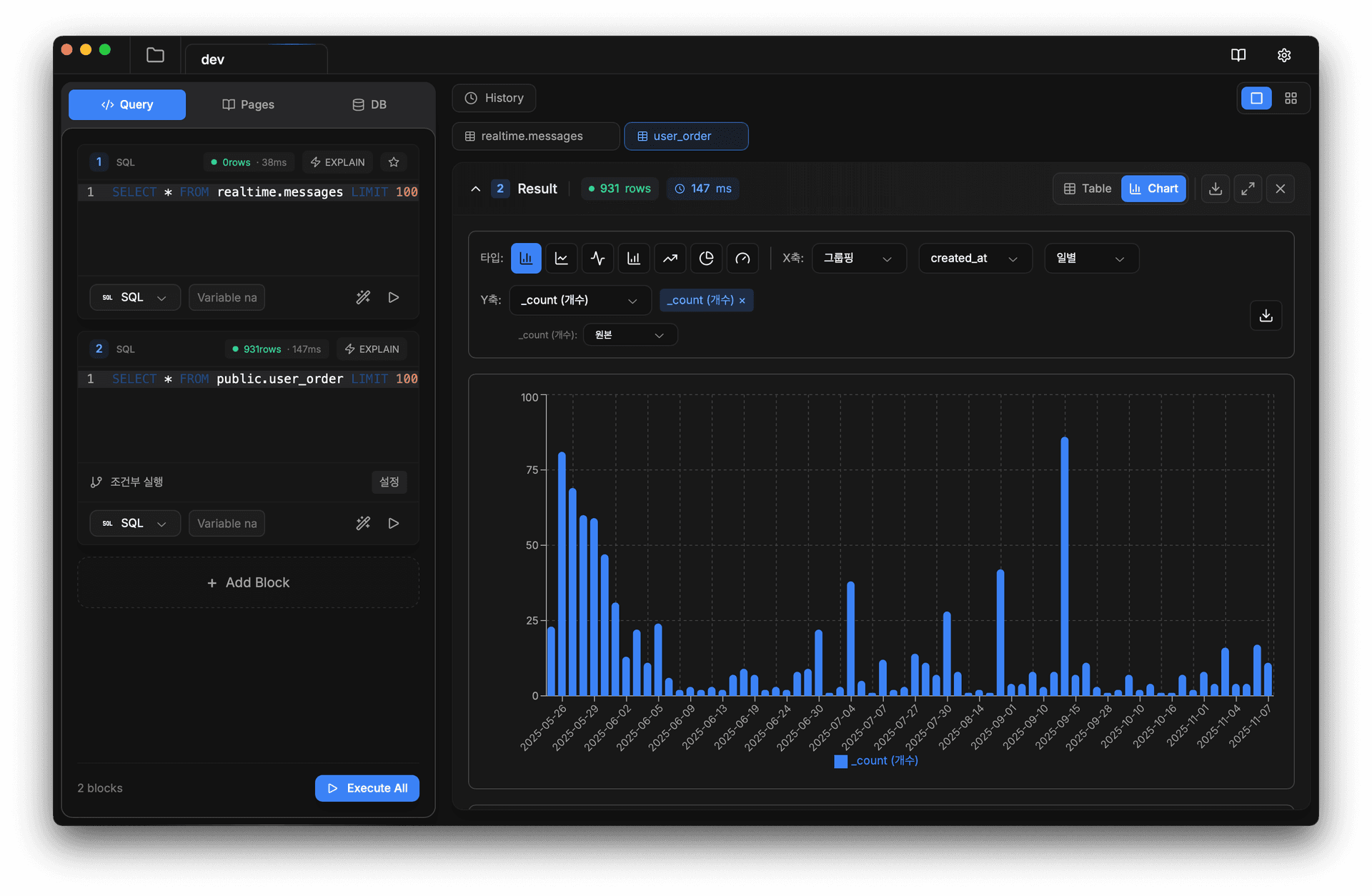
Task: Open the created_at X-axis field dropdown
Action: 974,258
